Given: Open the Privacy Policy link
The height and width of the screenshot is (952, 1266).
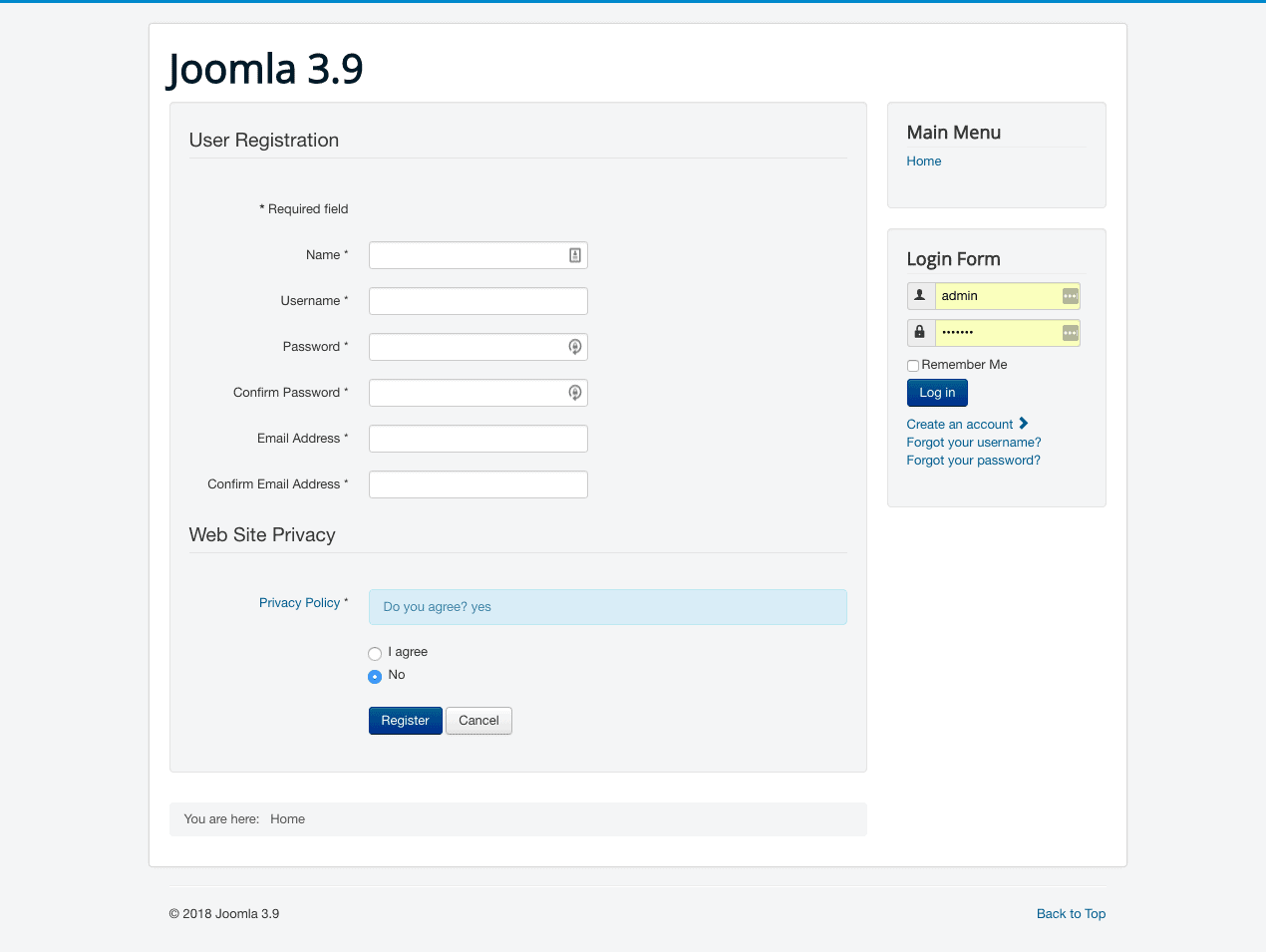Looking at the screenshot, I should click(x=300, y=603).
